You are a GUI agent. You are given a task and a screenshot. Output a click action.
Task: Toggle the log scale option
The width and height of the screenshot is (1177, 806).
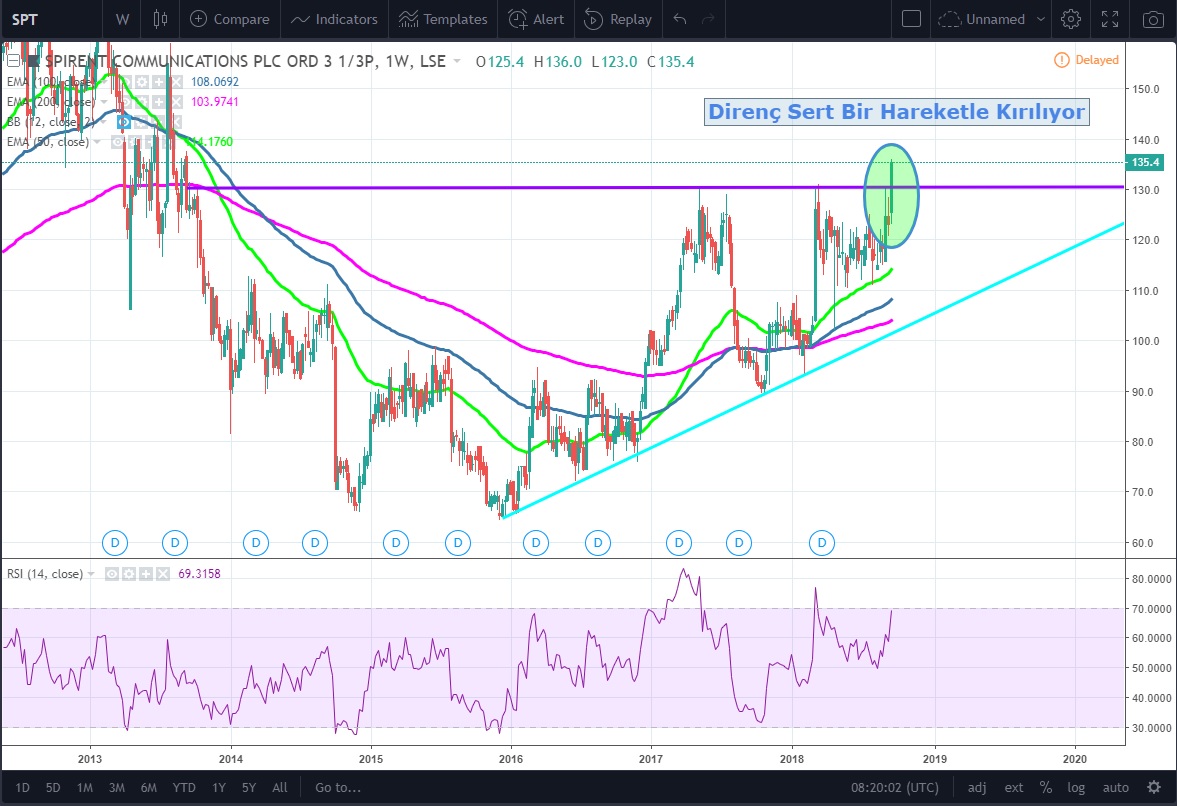click(1077, 787)
